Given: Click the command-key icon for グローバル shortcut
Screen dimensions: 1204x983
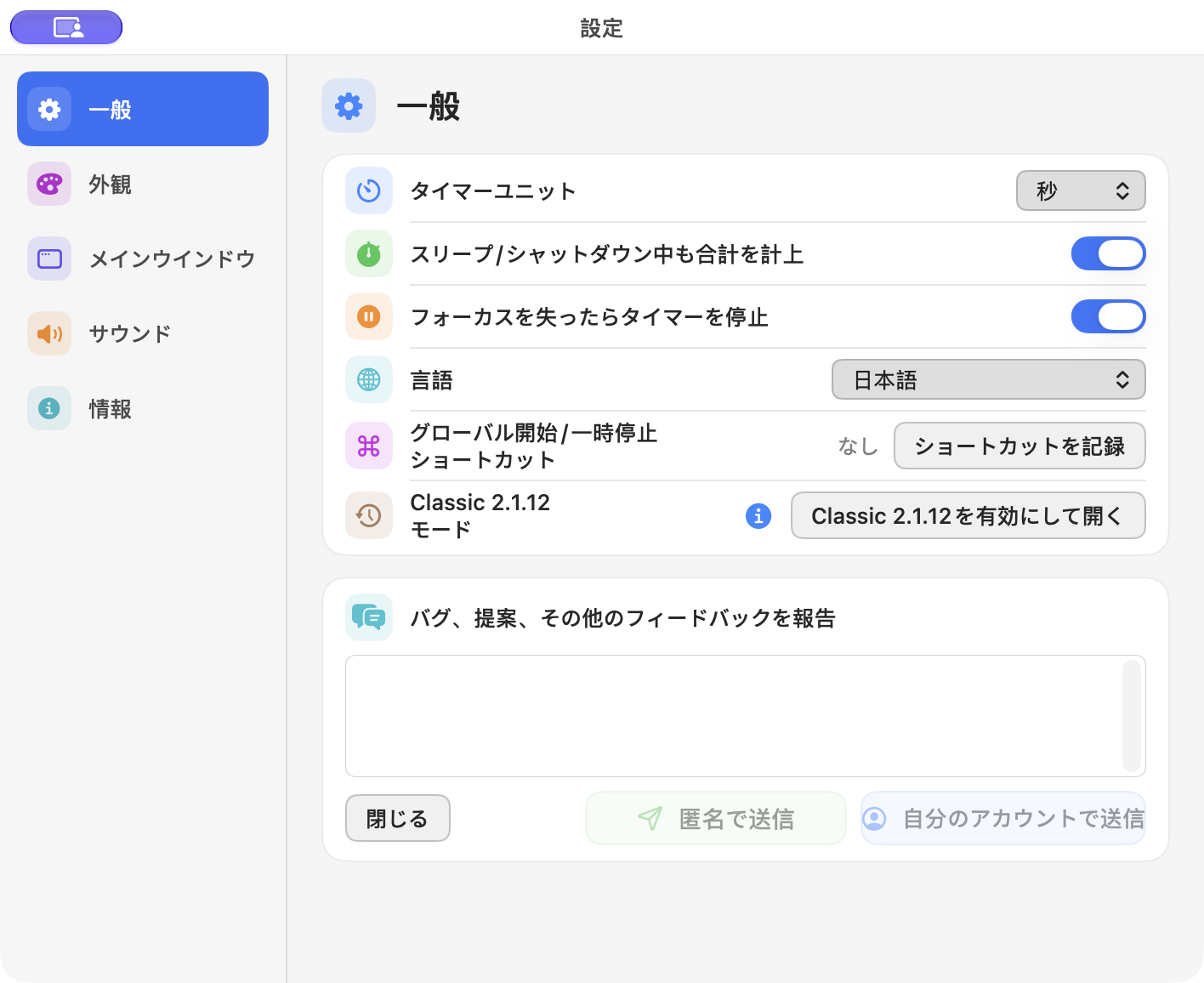Looking at the screenshot, I should [369, 446].
